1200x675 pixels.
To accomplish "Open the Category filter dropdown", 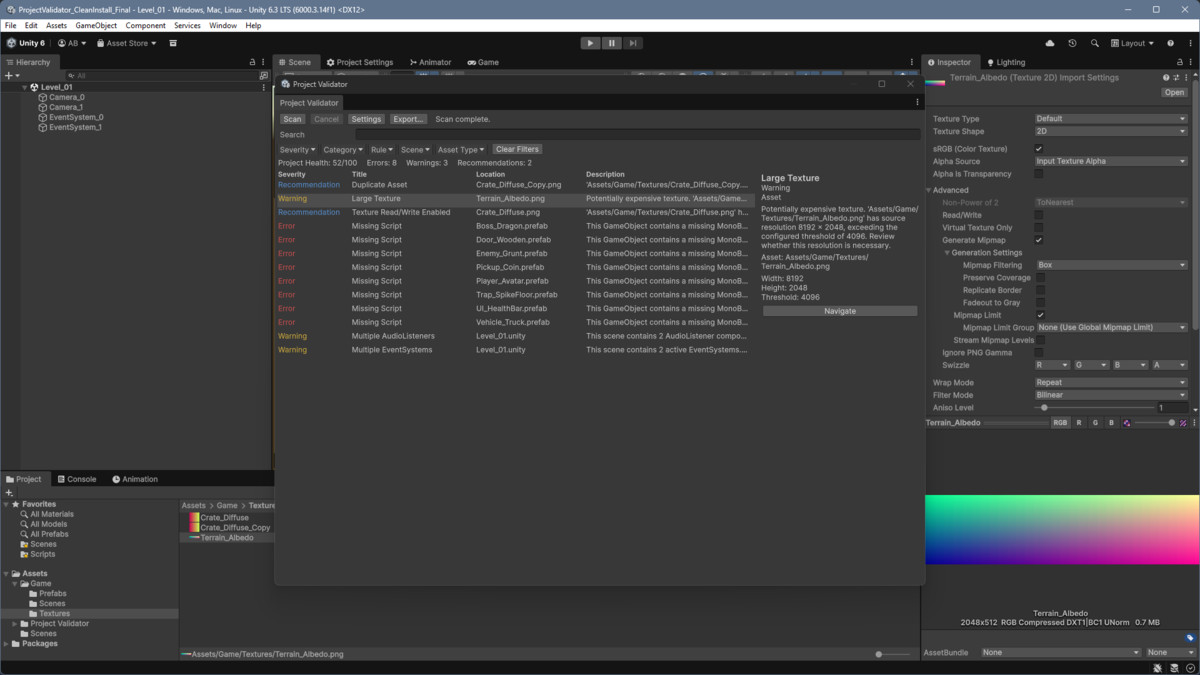I will pos(343,149).
